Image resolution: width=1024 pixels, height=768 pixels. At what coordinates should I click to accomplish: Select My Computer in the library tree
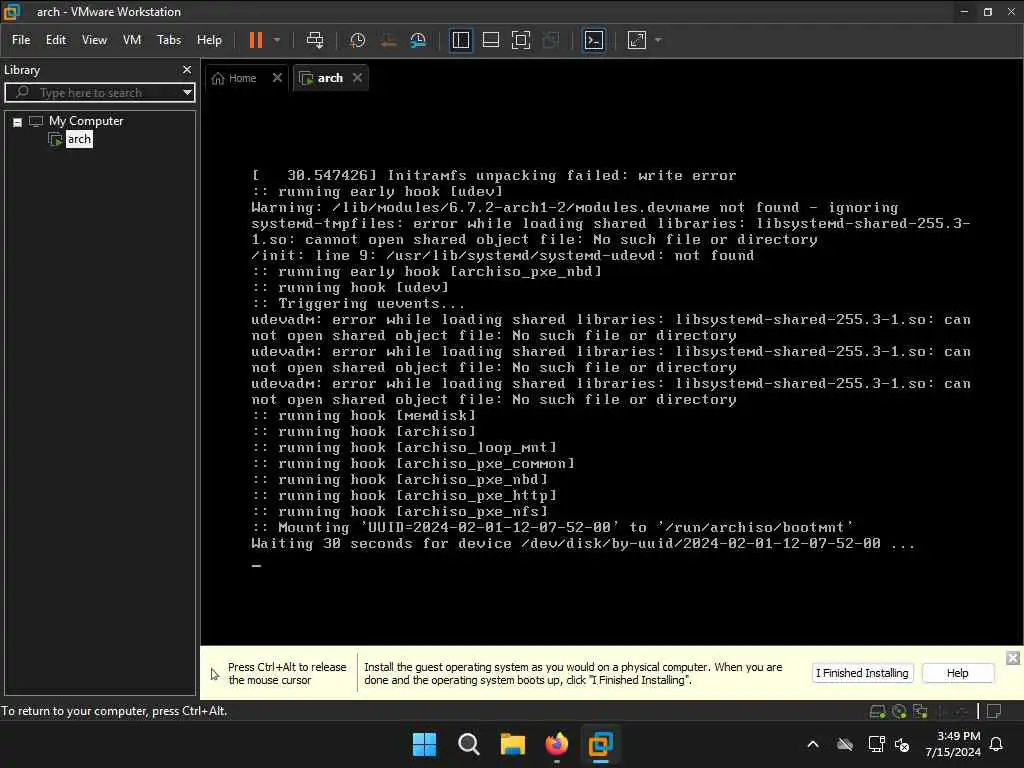pos(86,121)
